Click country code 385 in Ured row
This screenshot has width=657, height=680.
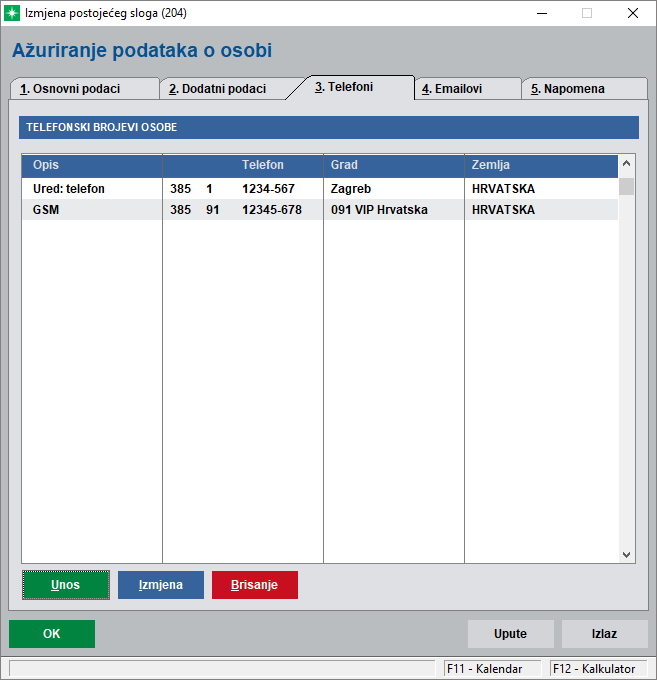(180, 189)
